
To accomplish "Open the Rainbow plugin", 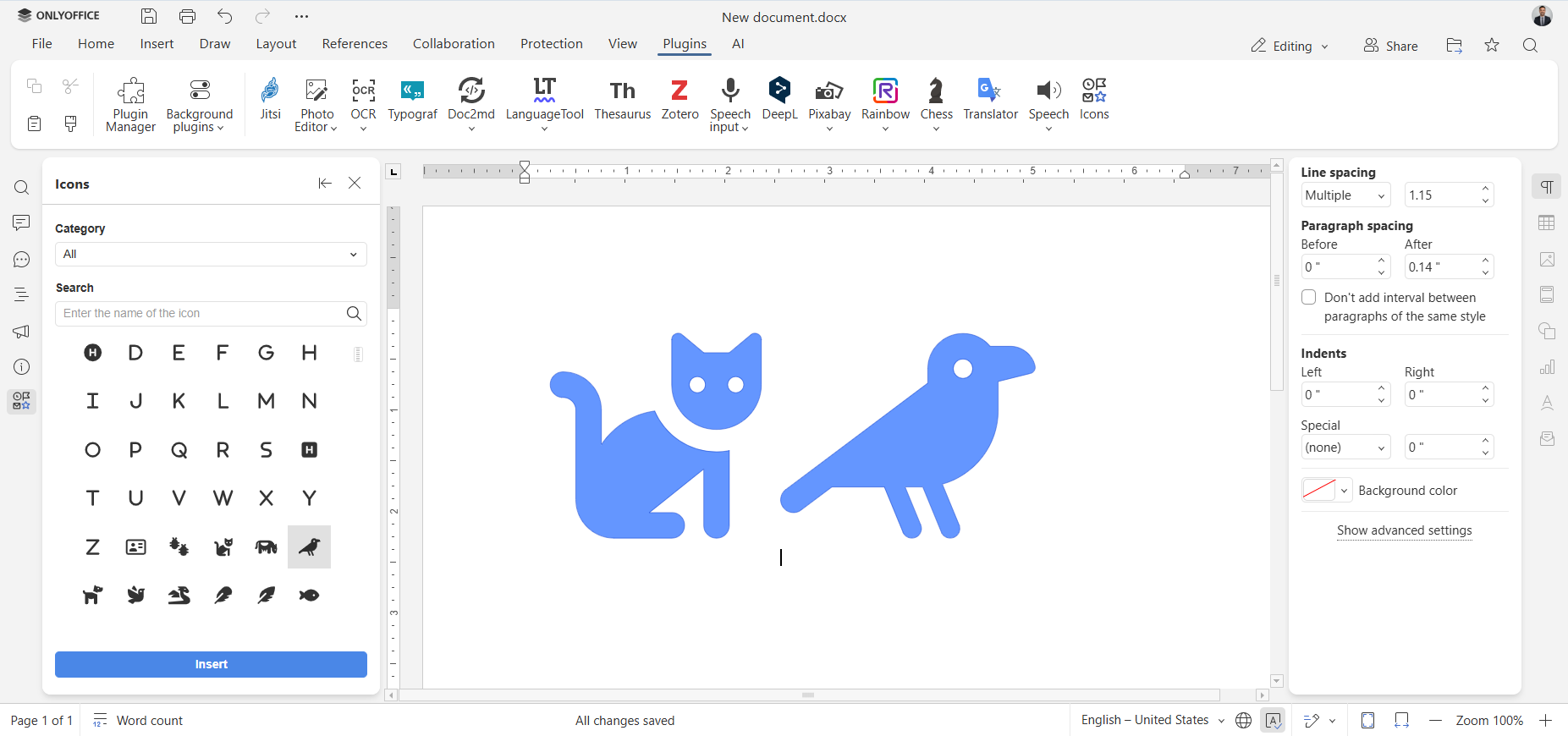I will [885, 105].
